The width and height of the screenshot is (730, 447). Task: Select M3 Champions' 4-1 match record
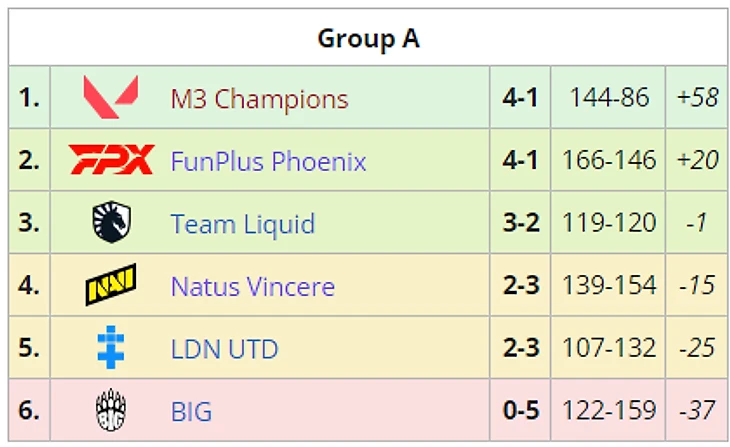click(520, 98)
